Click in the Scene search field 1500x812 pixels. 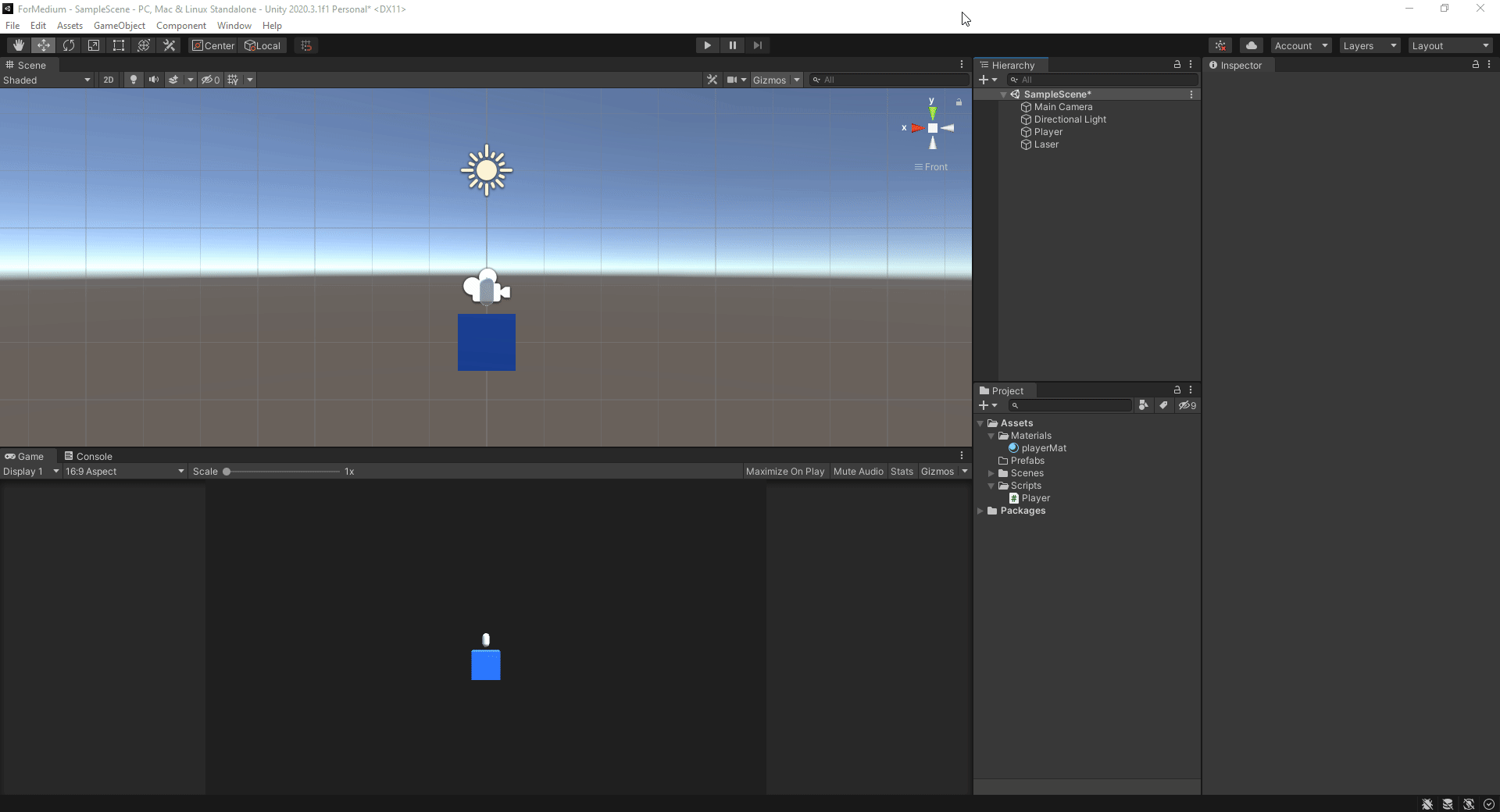click(x=889, y=80)
